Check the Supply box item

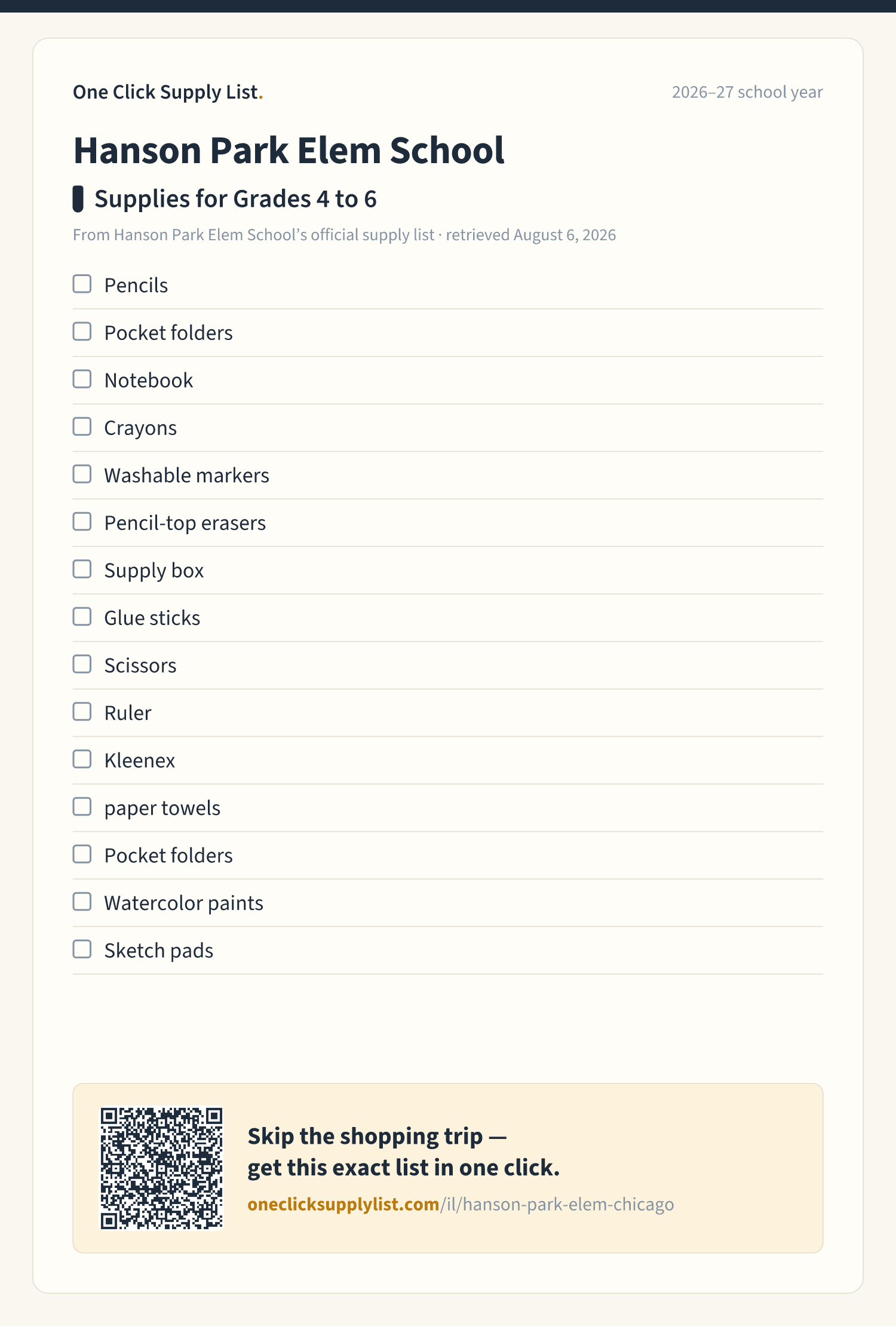pos(82,569)
